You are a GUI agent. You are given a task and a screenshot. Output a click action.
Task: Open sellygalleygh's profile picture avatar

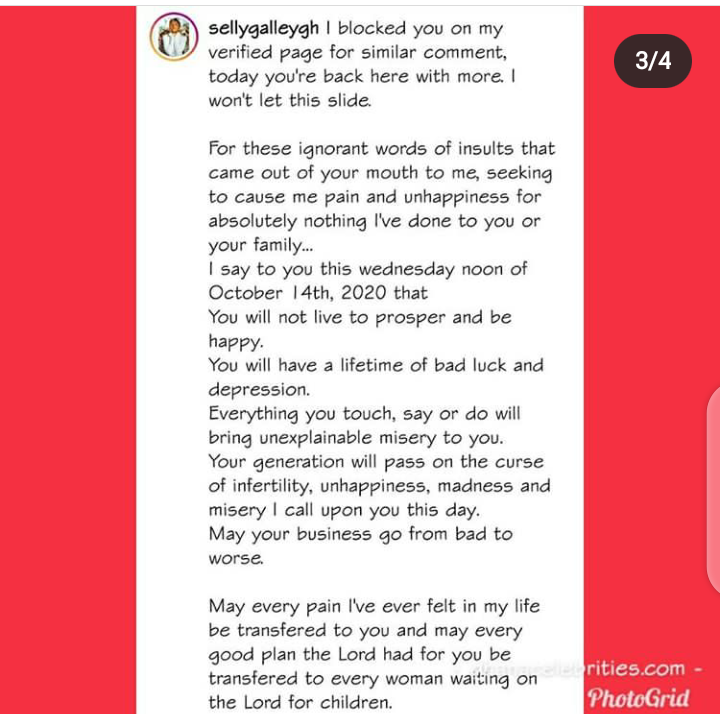[x=174, y=37]
